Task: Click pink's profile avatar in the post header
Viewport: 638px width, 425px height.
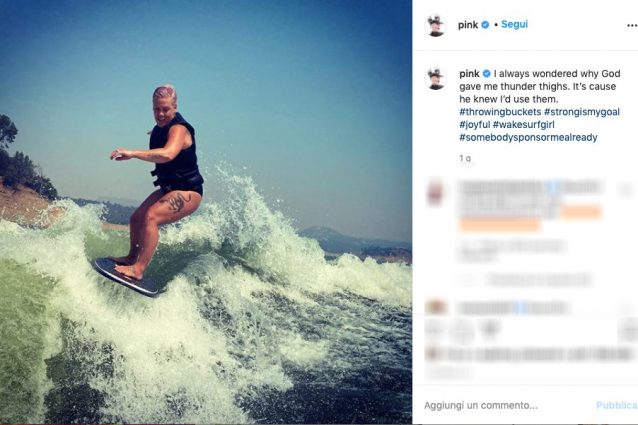Action: [x=436, y=26]
